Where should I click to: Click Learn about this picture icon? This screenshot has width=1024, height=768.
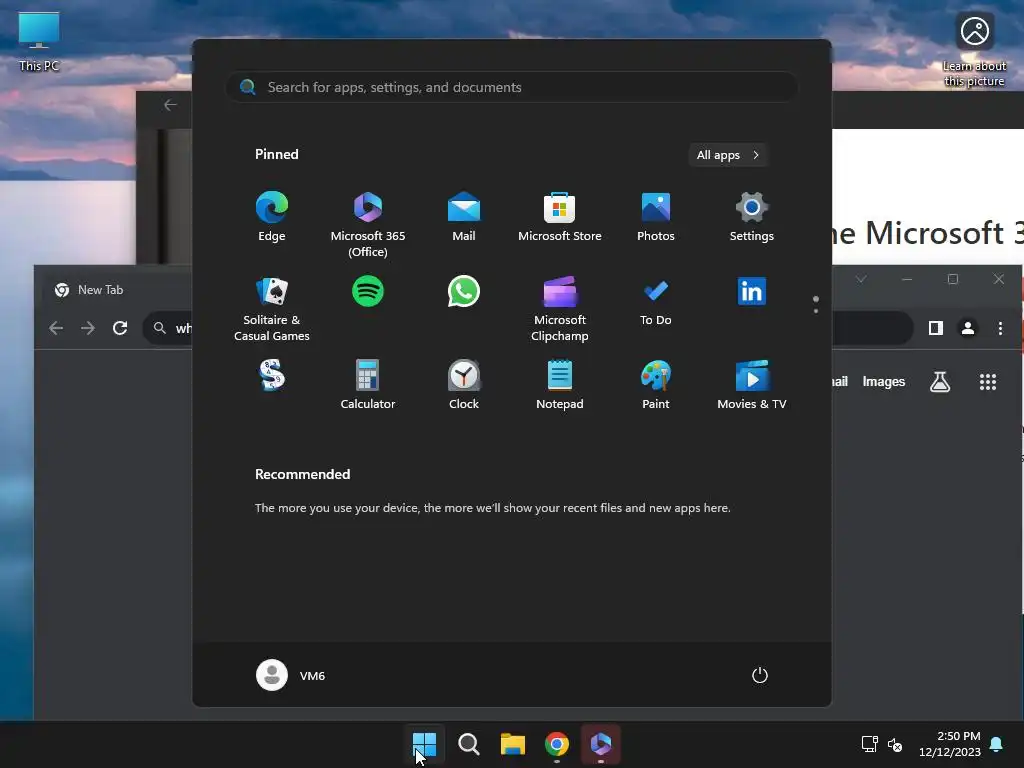(974, 50)
